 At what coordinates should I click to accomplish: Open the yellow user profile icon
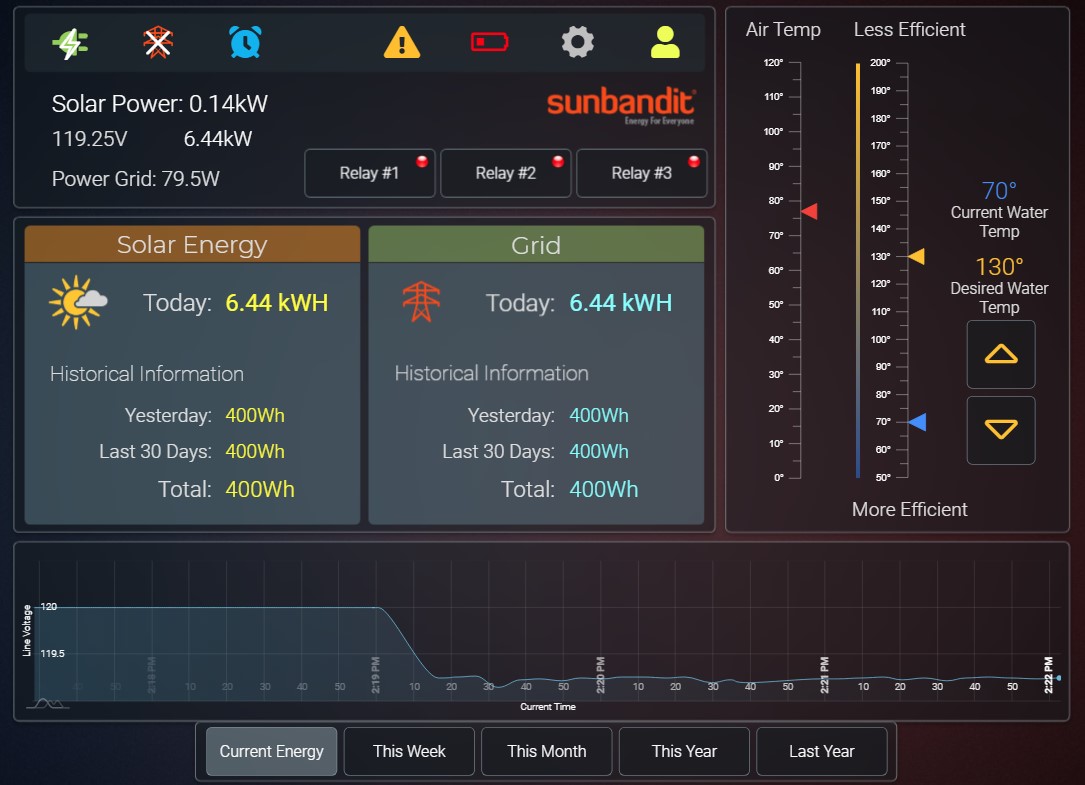(665, 42)
